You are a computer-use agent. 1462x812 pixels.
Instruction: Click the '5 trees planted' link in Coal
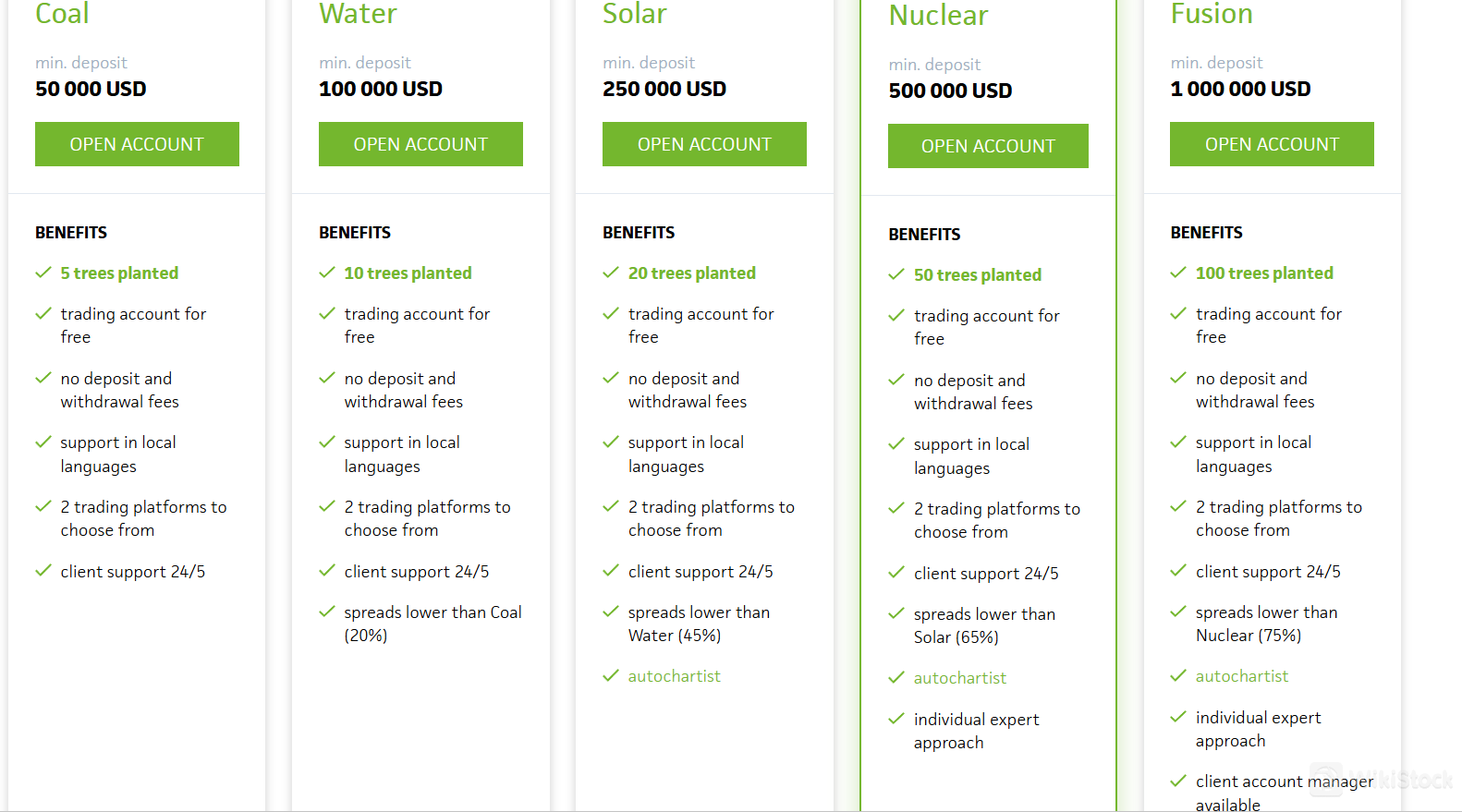(119, 273)
